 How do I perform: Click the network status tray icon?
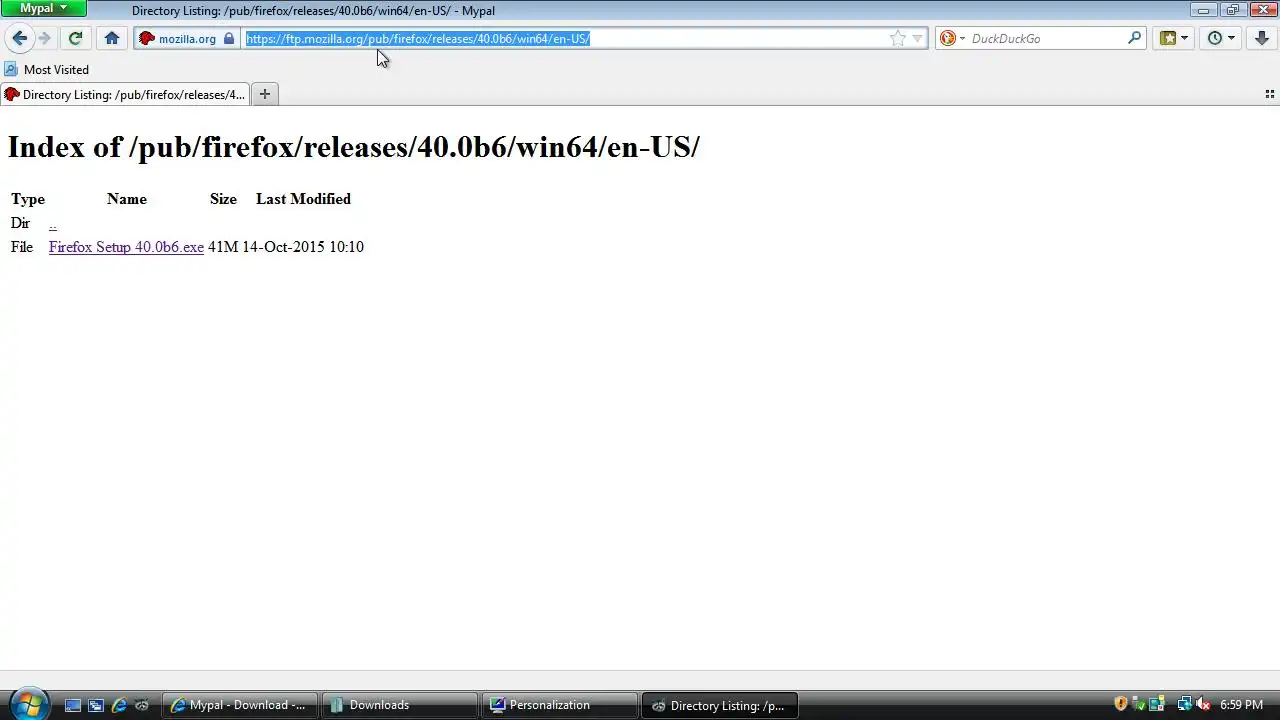(x=1184, y=704)
